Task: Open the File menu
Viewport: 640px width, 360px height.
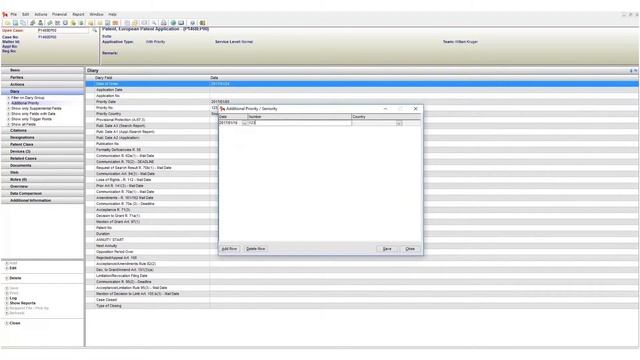Action: click(x=14, y=14)
